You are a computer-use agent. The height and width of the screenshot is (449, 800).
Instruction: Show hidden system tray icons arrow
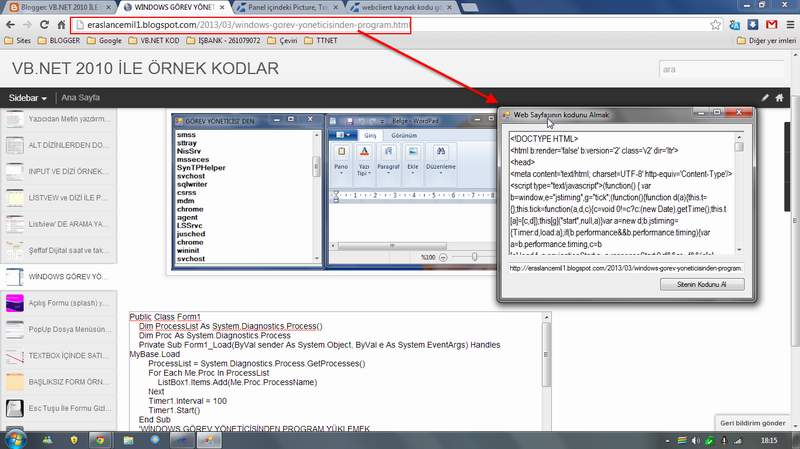point(667,441)
